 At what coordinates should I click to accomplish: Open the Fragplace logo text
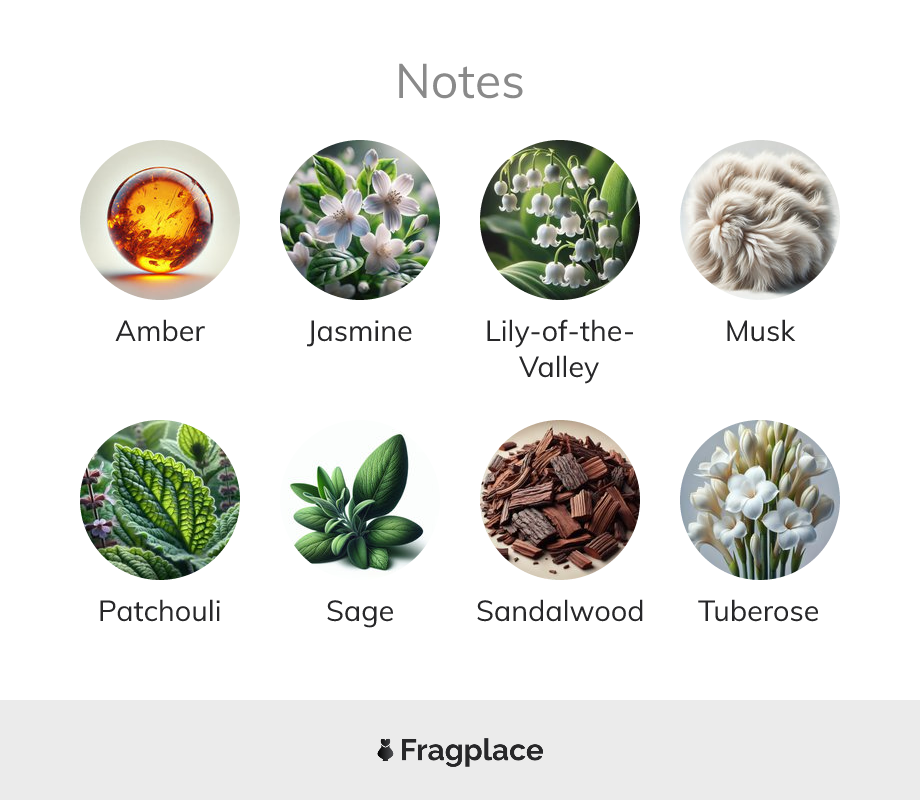tap(472, 751)
